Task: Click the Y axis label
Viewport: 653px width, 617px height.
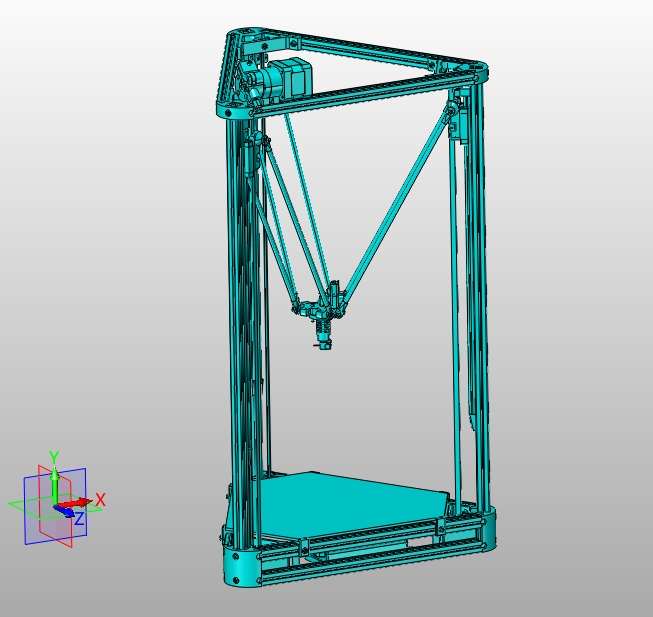Action: 54,457
